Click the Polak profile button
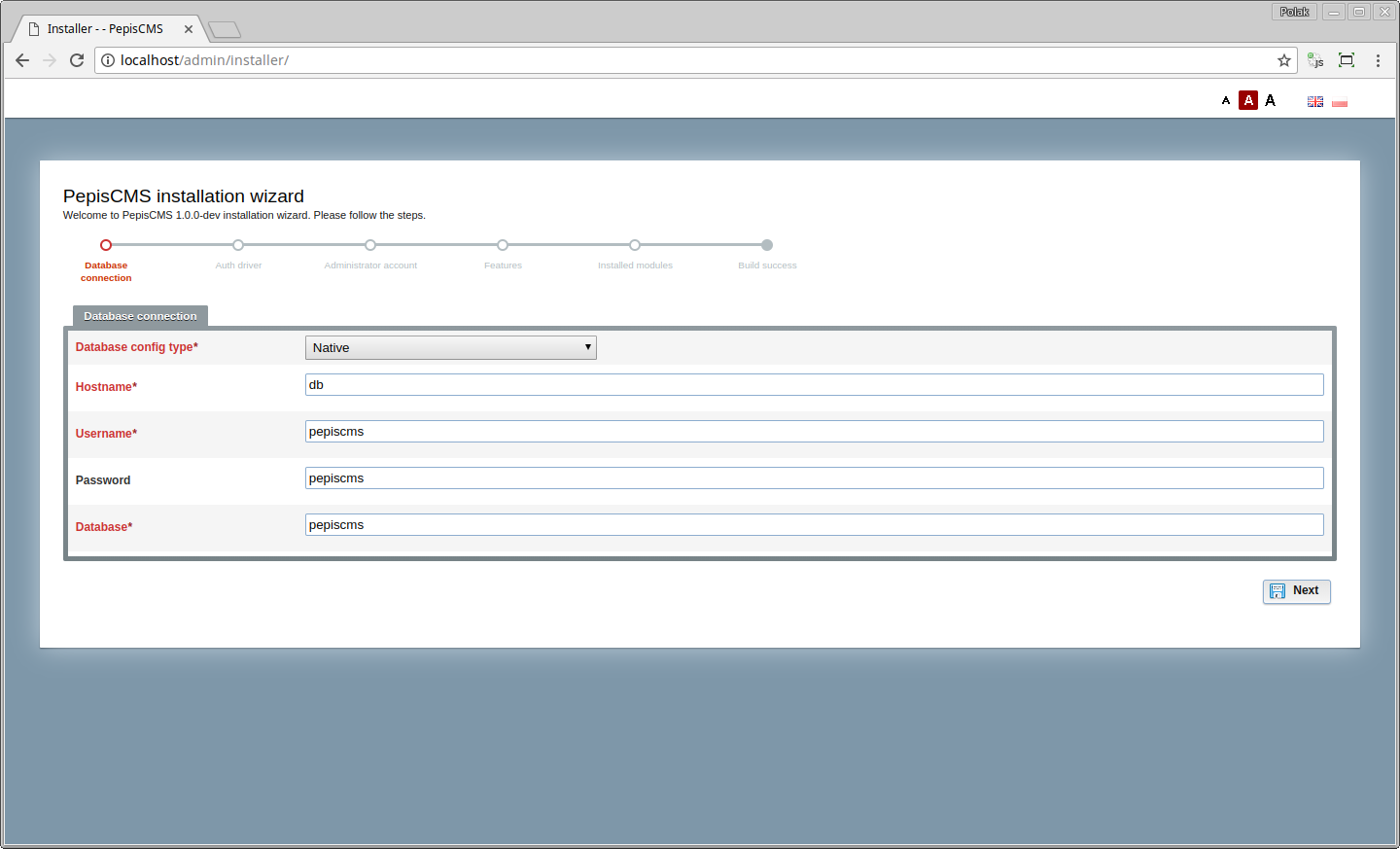 [x=1294, y=12]
